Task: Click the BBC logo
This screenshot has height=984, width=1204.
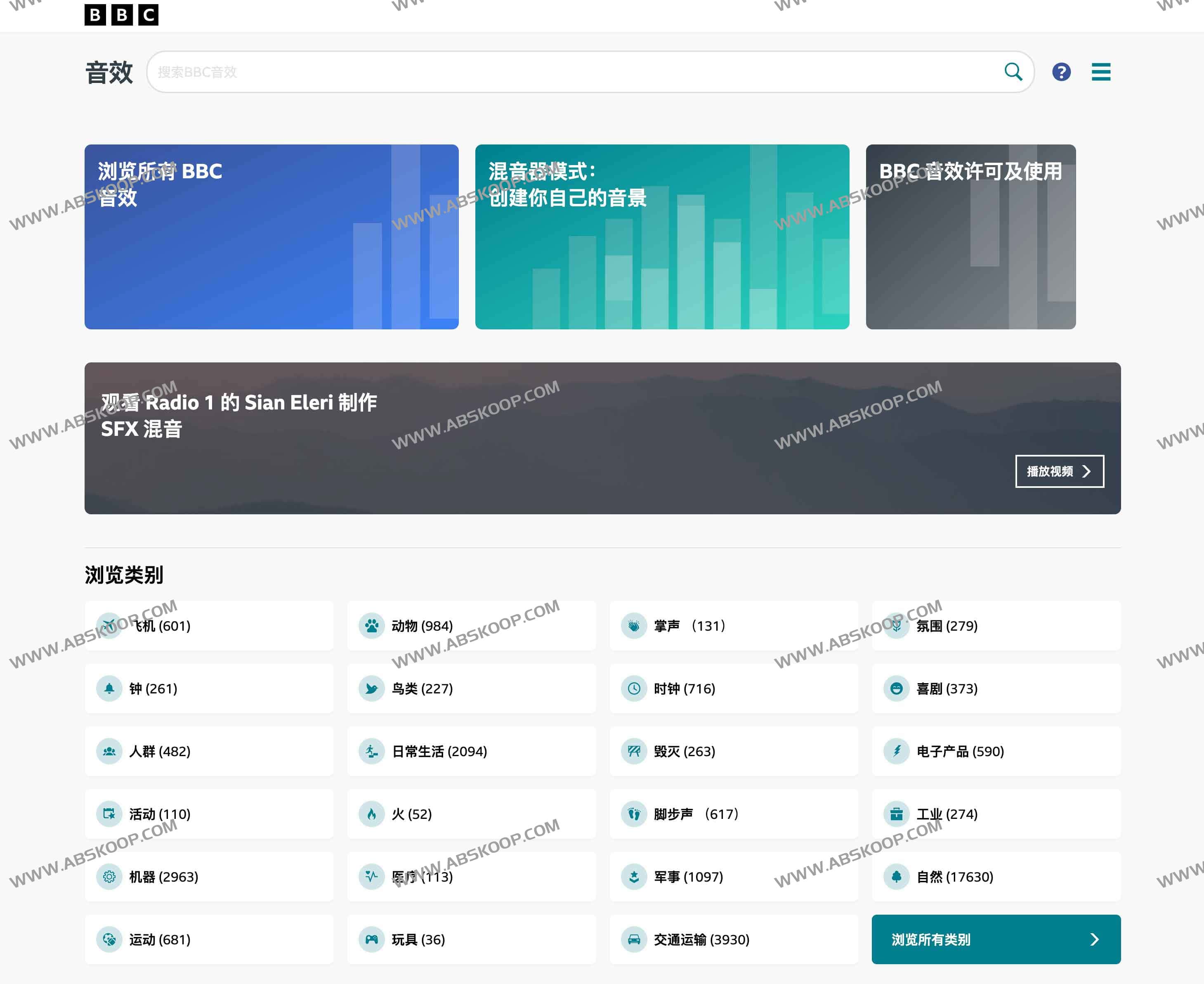Action: tap(121, 14)
